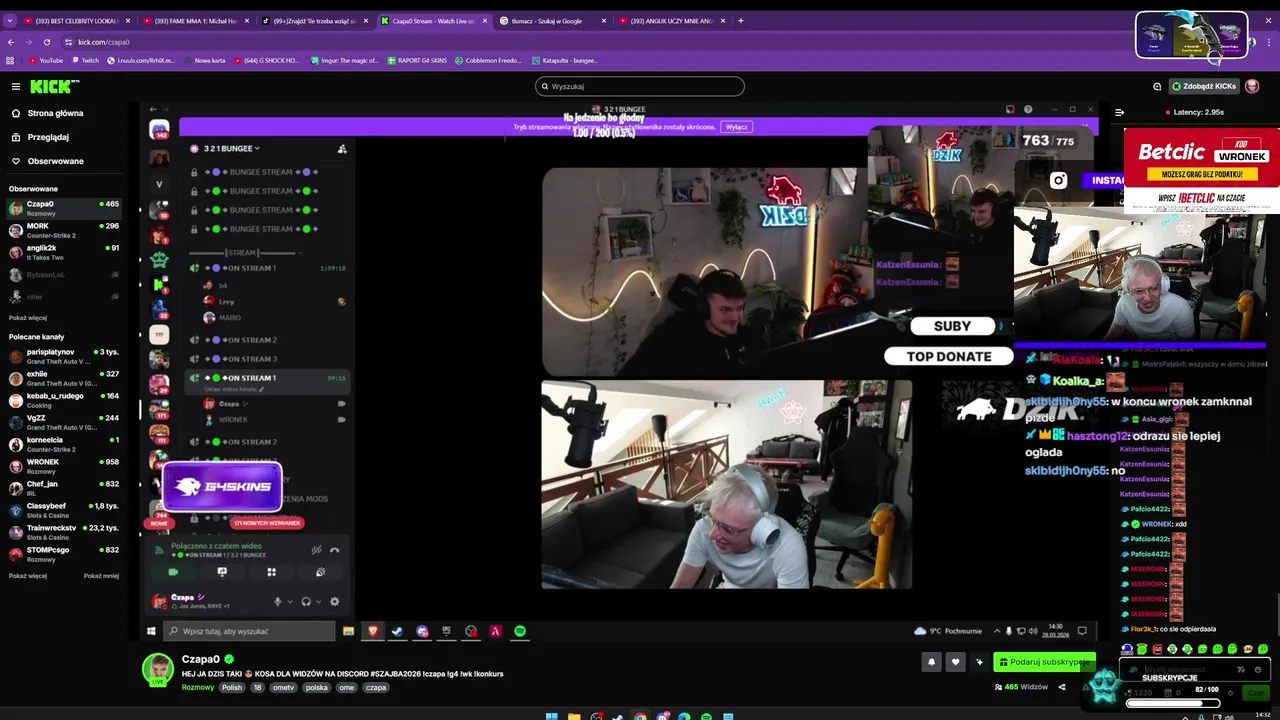Viewport: 1280px width, 720px height.
Task: Toggle channel notifications bell
Action: 931,661
